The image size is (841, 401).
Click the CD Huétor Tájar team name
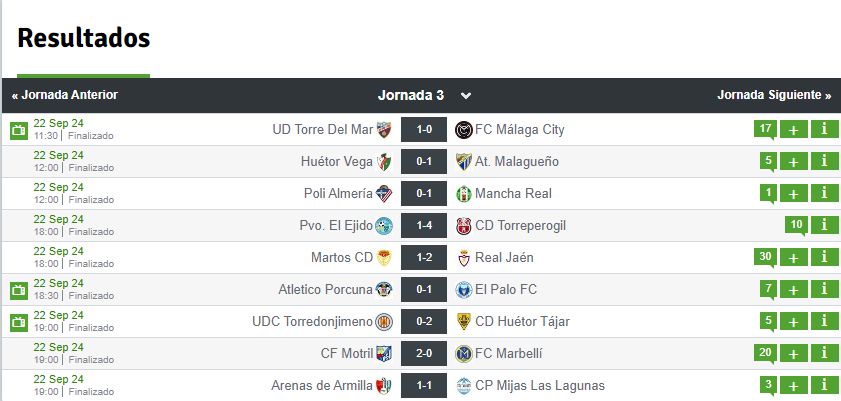point(520,322)
